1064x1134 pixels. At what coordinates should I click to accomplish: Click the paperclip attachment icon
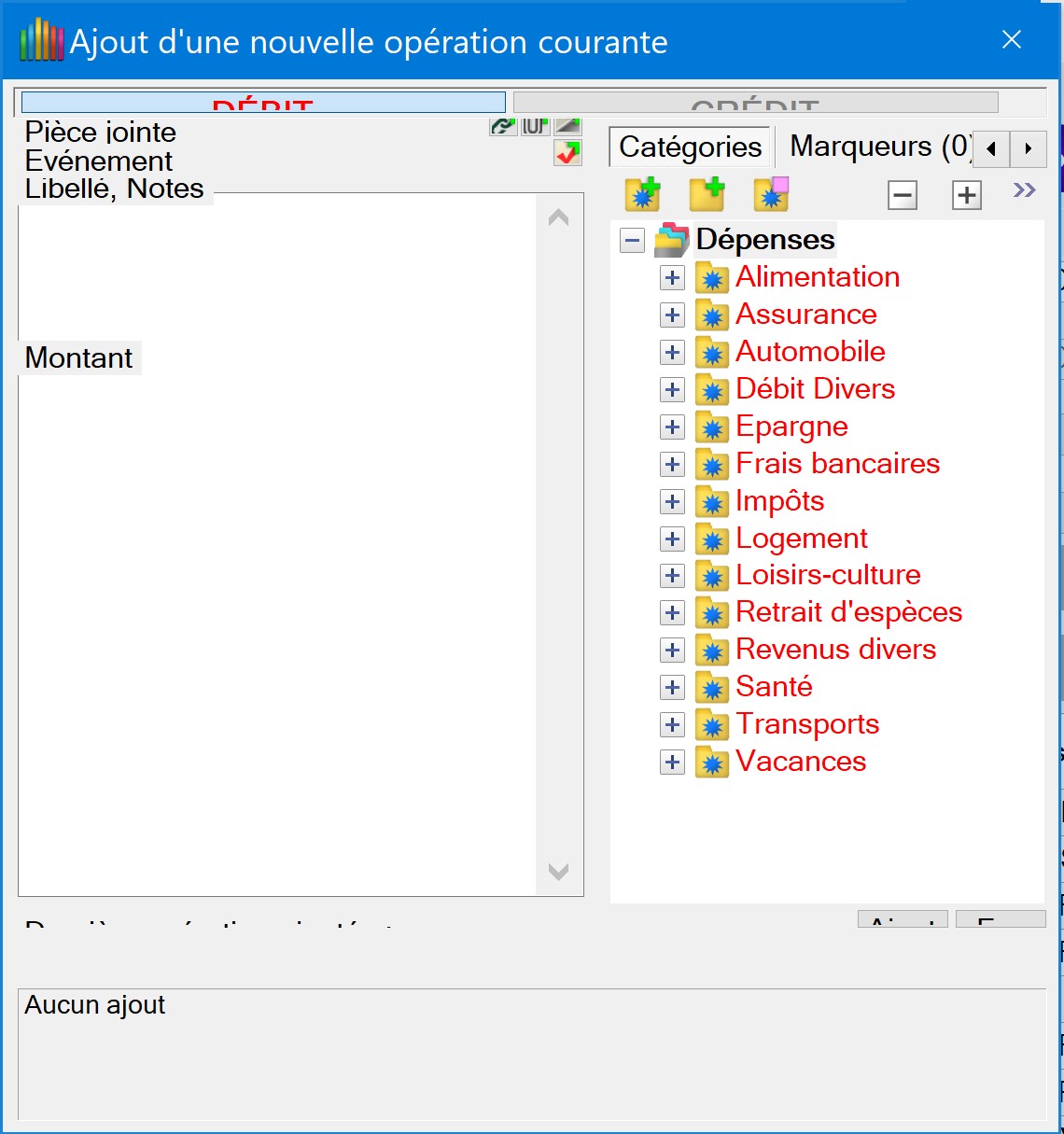[535, 126]
